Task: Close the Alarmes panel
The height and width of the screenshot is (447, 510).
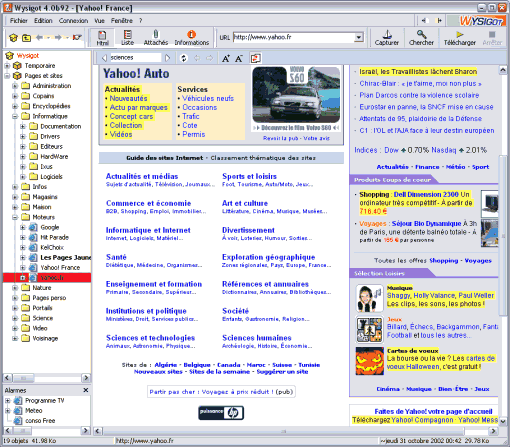Action: click(86, 390)
